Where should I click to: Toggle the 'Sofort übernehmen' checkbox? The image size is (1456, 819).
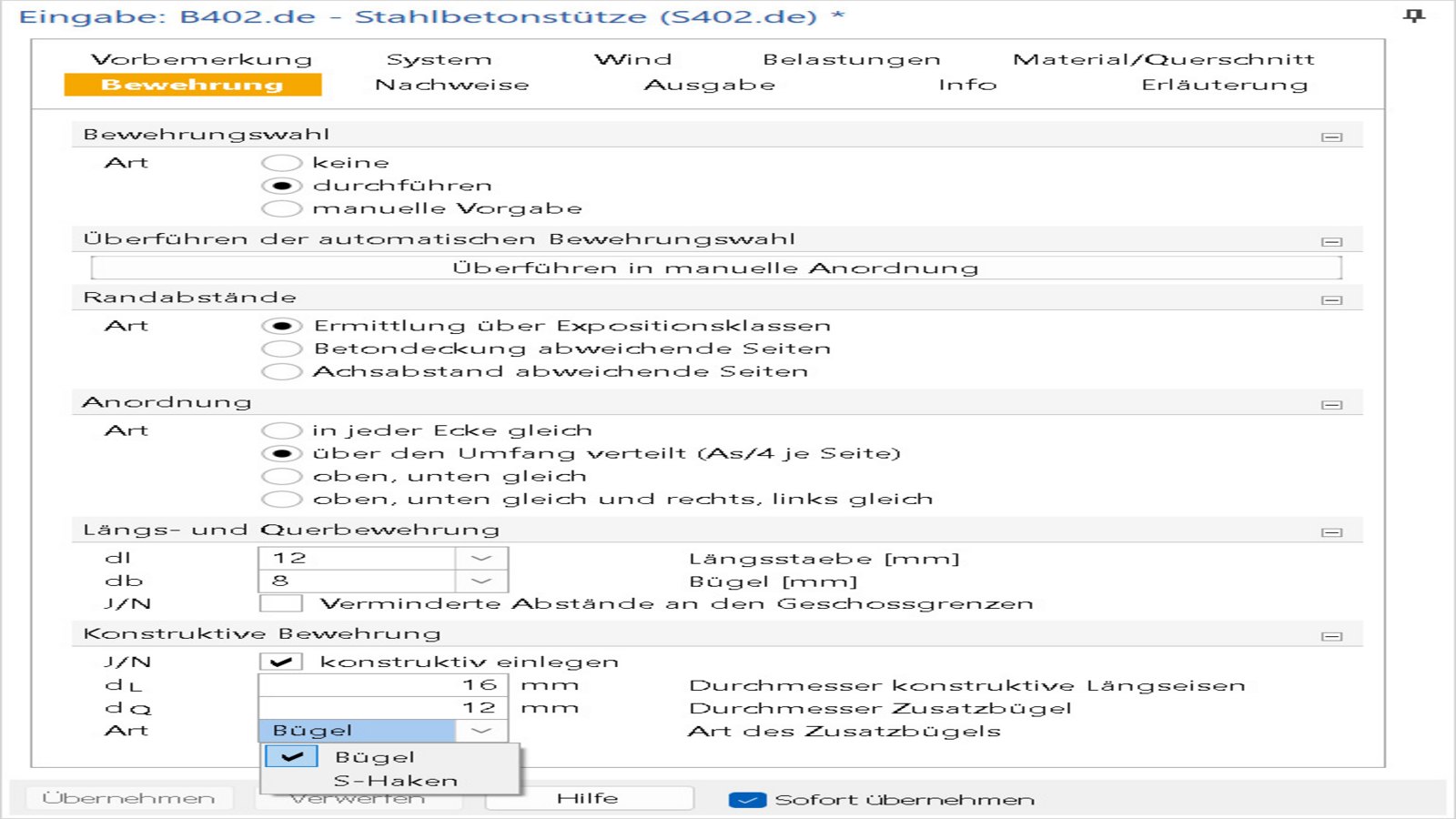point(747,800)
